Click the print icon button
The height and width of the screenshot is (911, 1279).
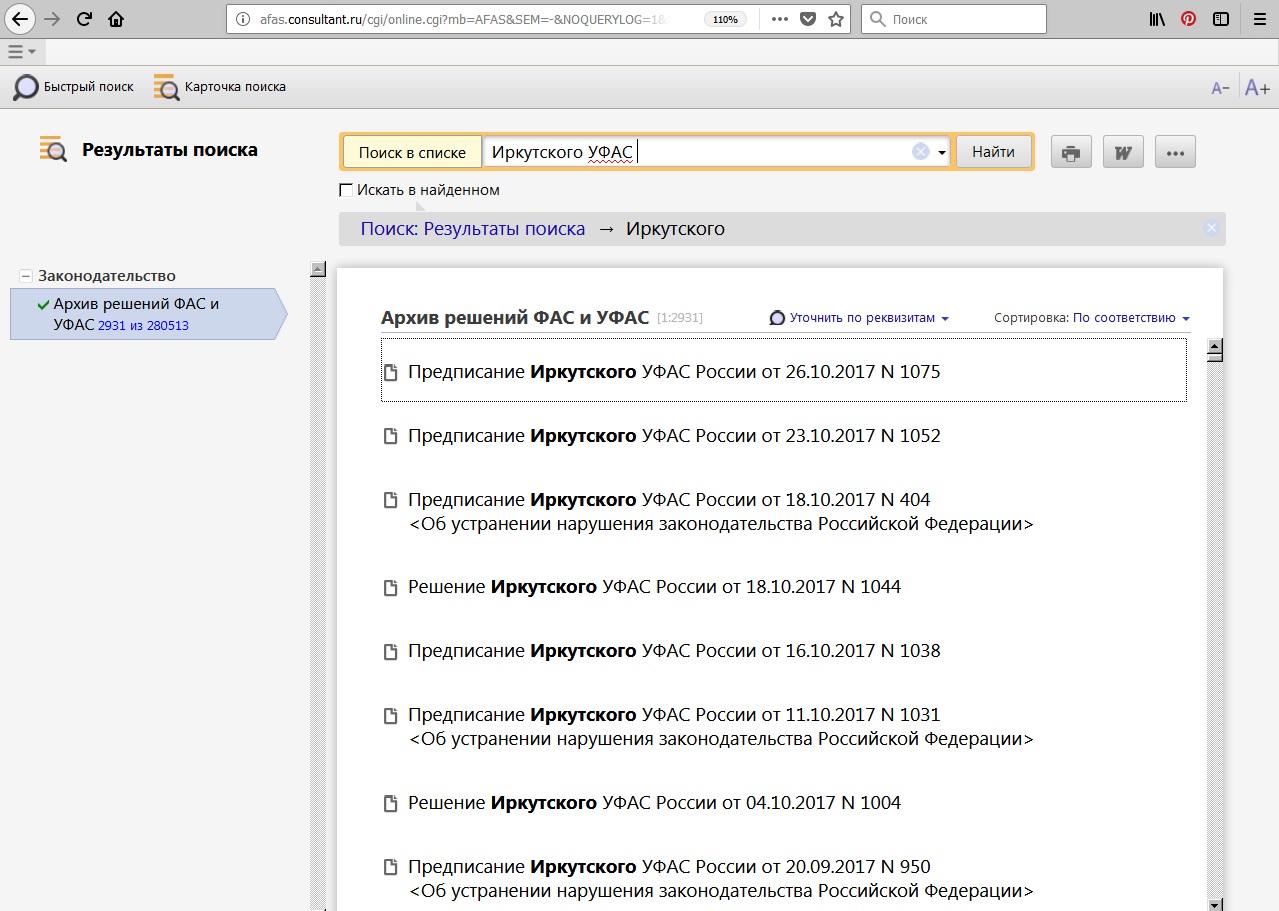click(1071, 153)
